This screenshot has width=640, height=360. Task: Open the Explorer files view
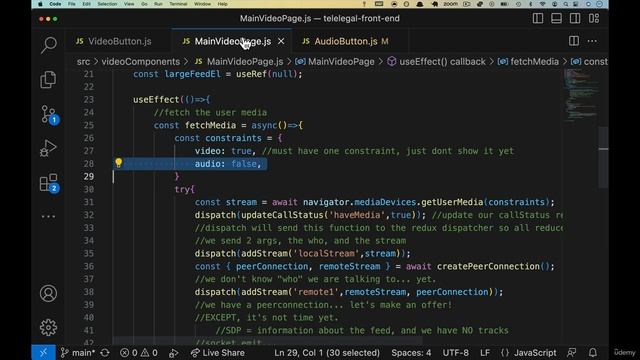[48, 79]
